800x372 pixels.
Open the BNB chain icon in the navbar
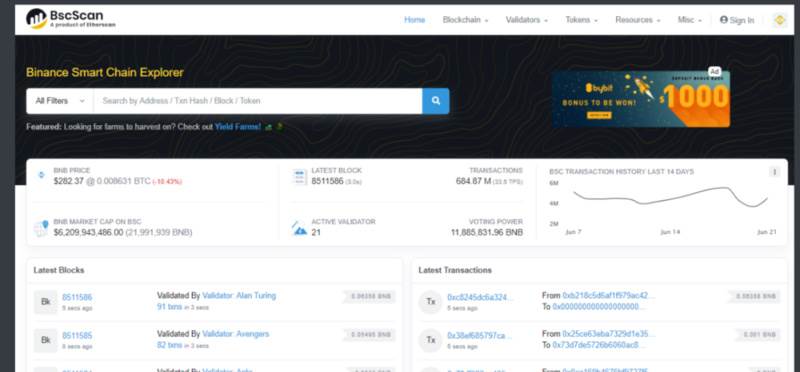click(779, 20)
